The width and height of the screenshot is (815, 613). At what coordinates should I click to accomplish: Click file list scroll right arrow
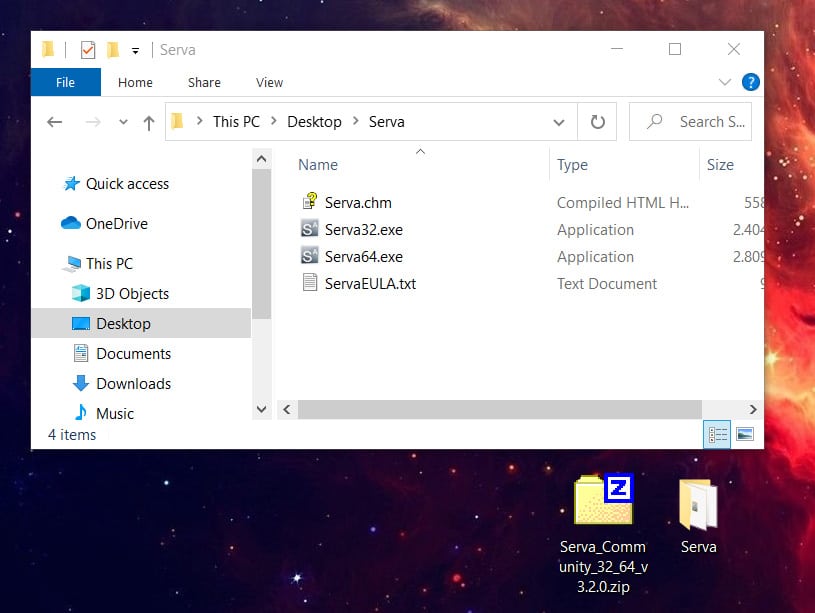tap(753, 409)
